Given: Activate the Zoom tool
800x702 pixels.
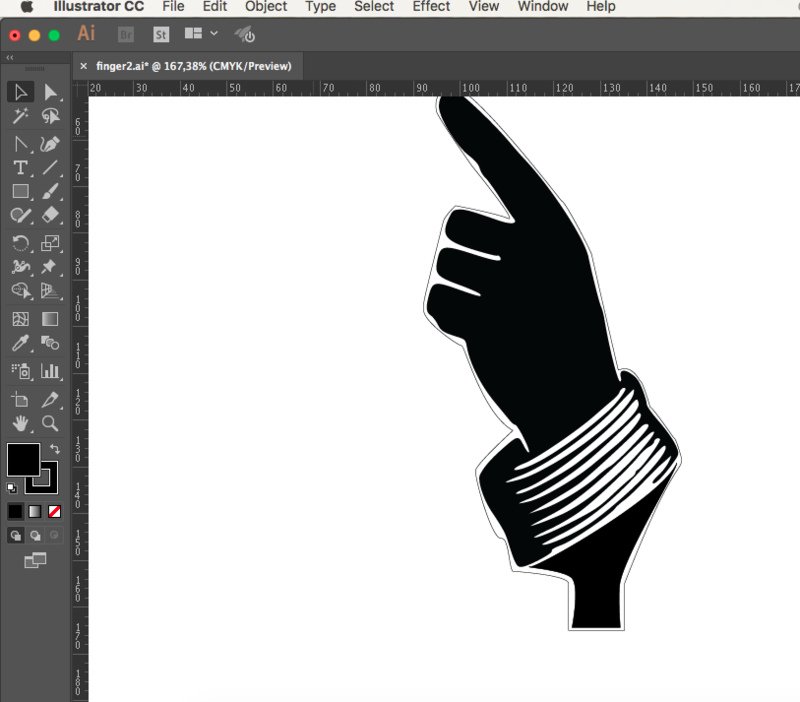Looking at the screenshot, I should point(50,423).
